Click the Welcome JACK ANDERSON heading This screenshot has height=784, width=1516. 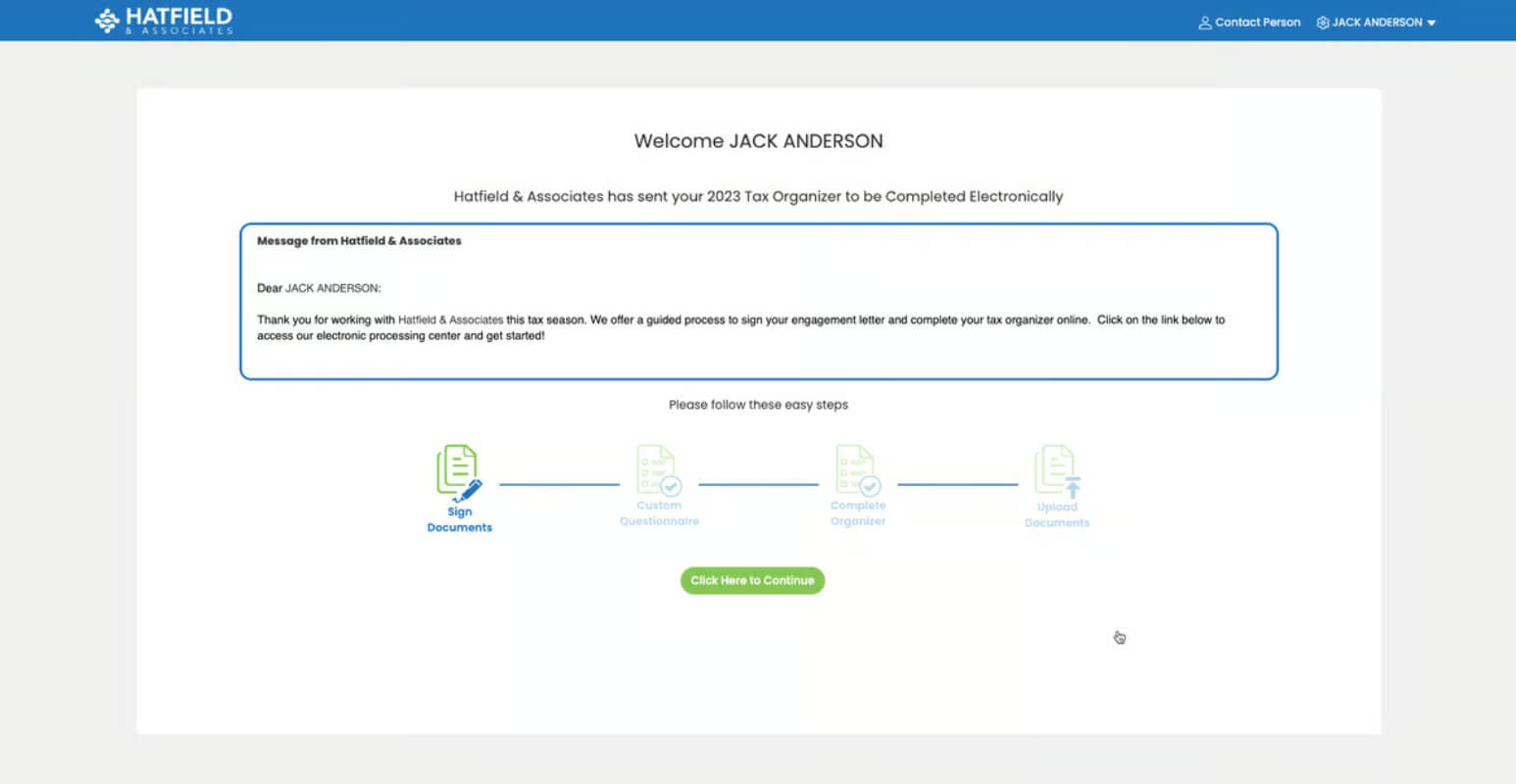pos(758,141)
